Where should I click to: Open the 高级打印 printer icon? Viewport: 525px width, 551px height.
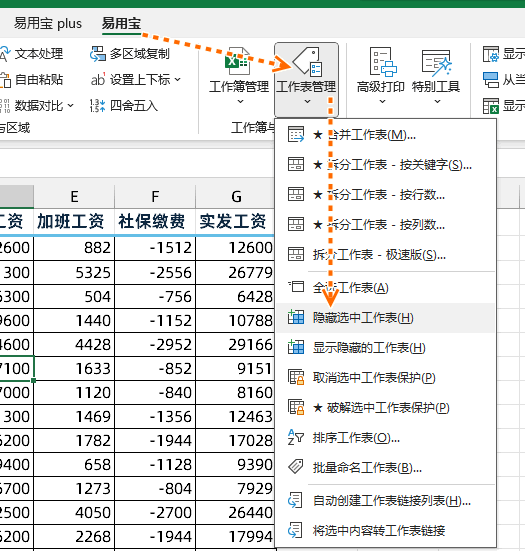(382, 62)
